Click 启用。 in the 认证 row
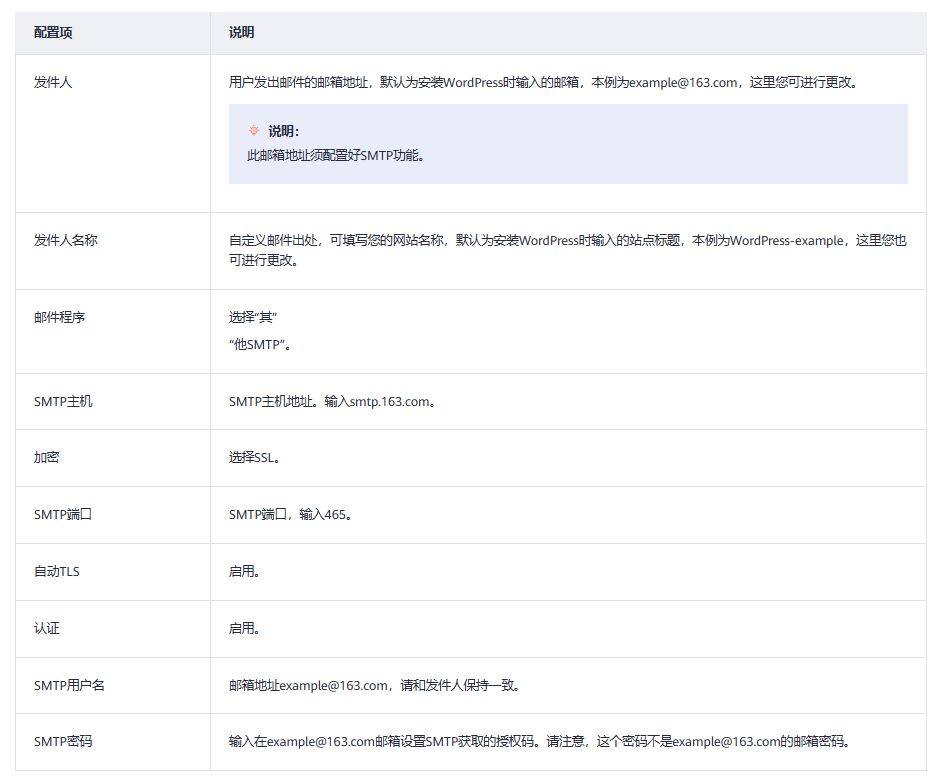 (x=244, y=628)
